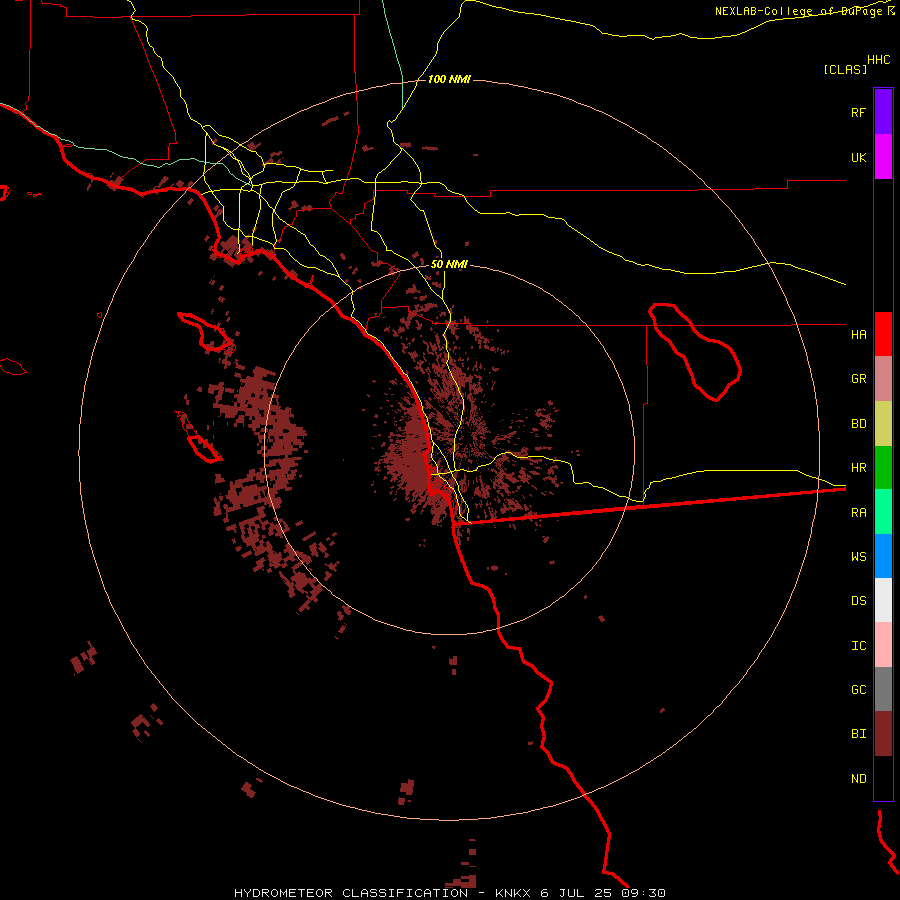Screen dimensions: 900x900
Task: Click the white DS color swatch
Action: click(x=883, y=600)
